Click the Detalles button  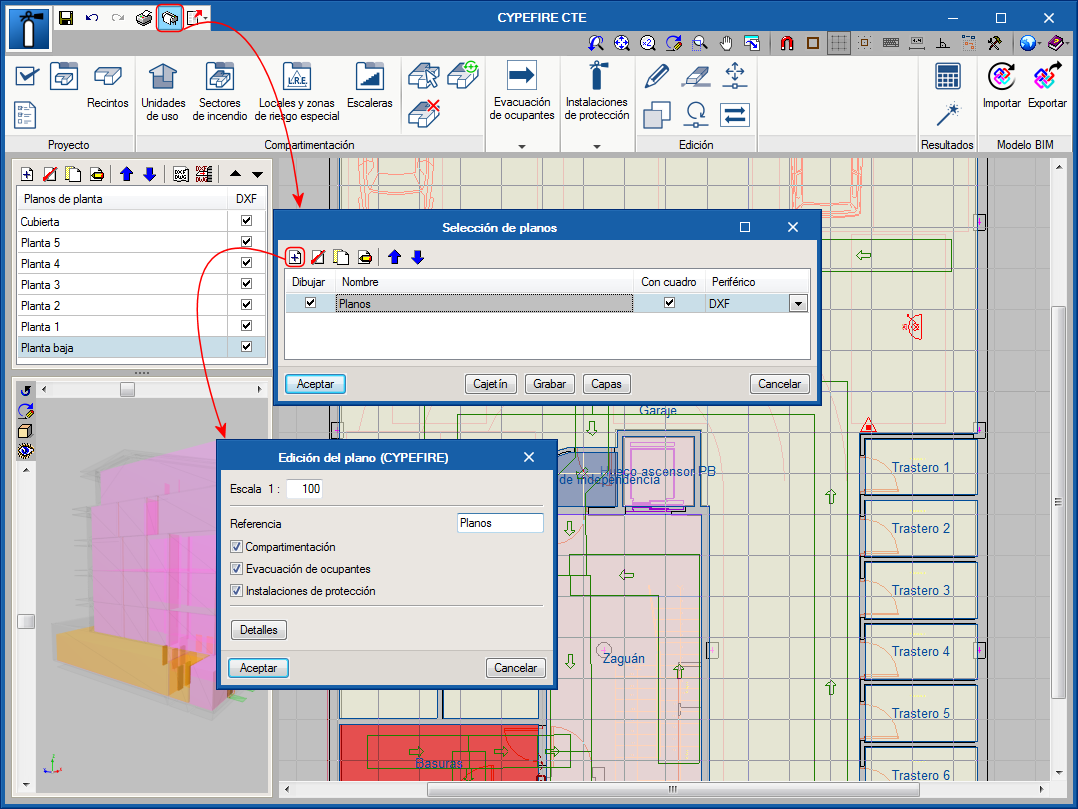pos(258,630)
